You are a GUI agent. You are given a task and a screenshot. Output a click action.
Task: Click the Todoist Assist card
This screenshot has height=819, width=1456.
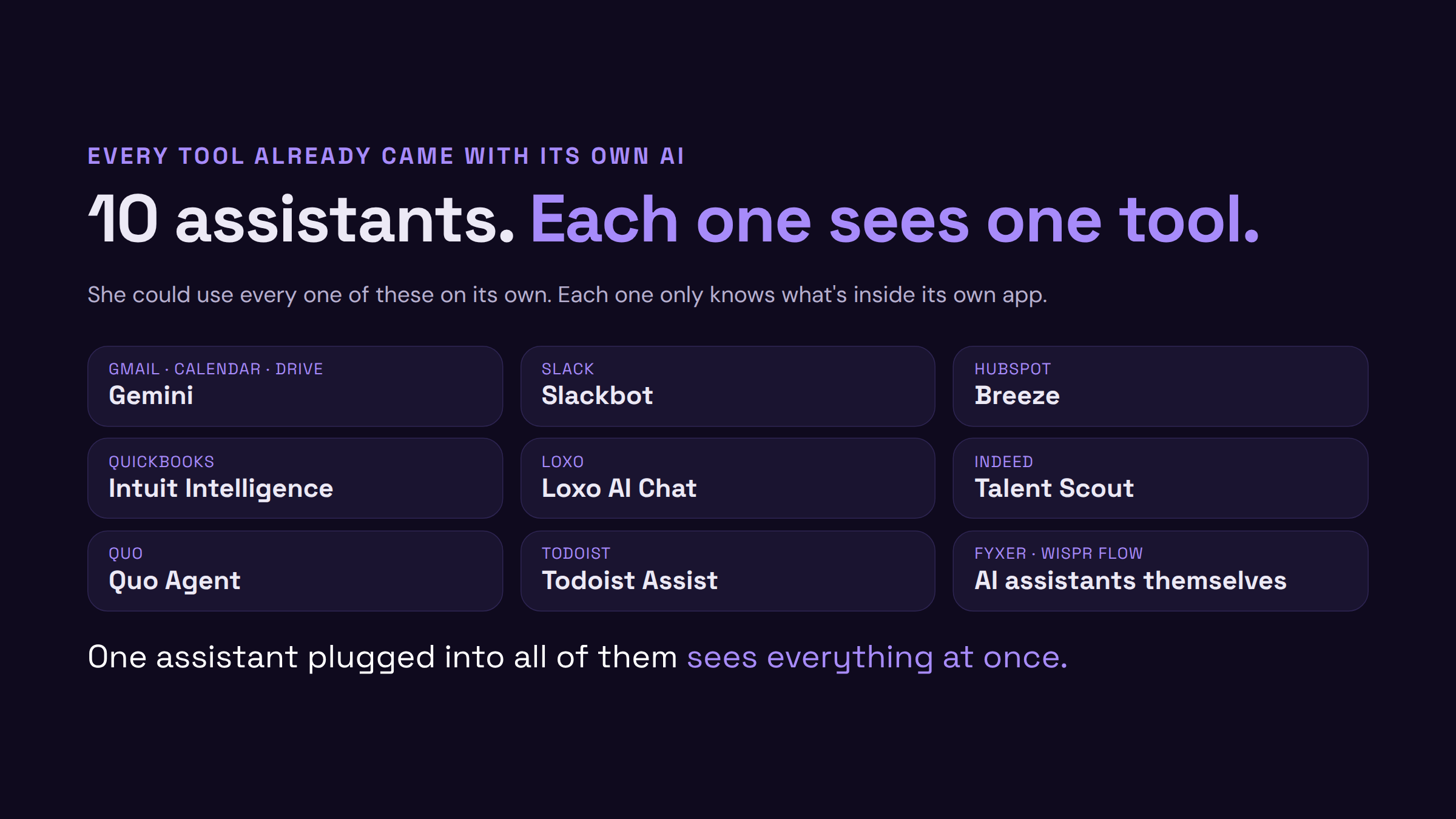[x=727, y=571]
